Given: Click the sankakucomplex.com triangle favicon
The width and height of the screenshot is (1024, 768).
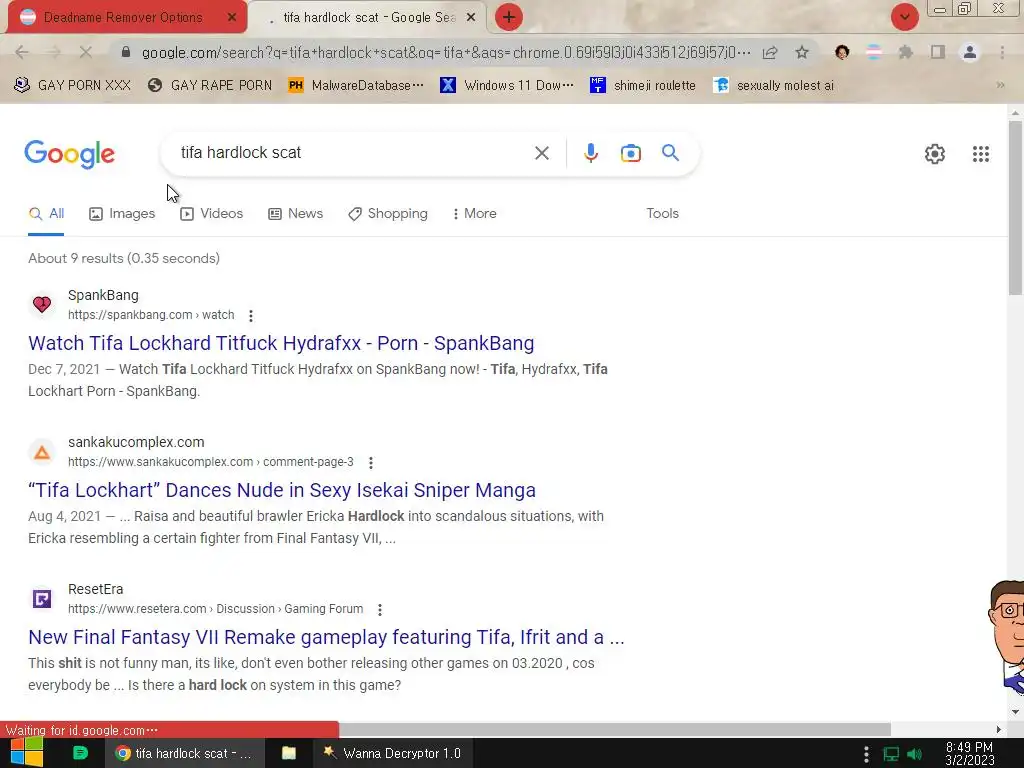Looking at the screenshot, I should (x=42, y=452).
